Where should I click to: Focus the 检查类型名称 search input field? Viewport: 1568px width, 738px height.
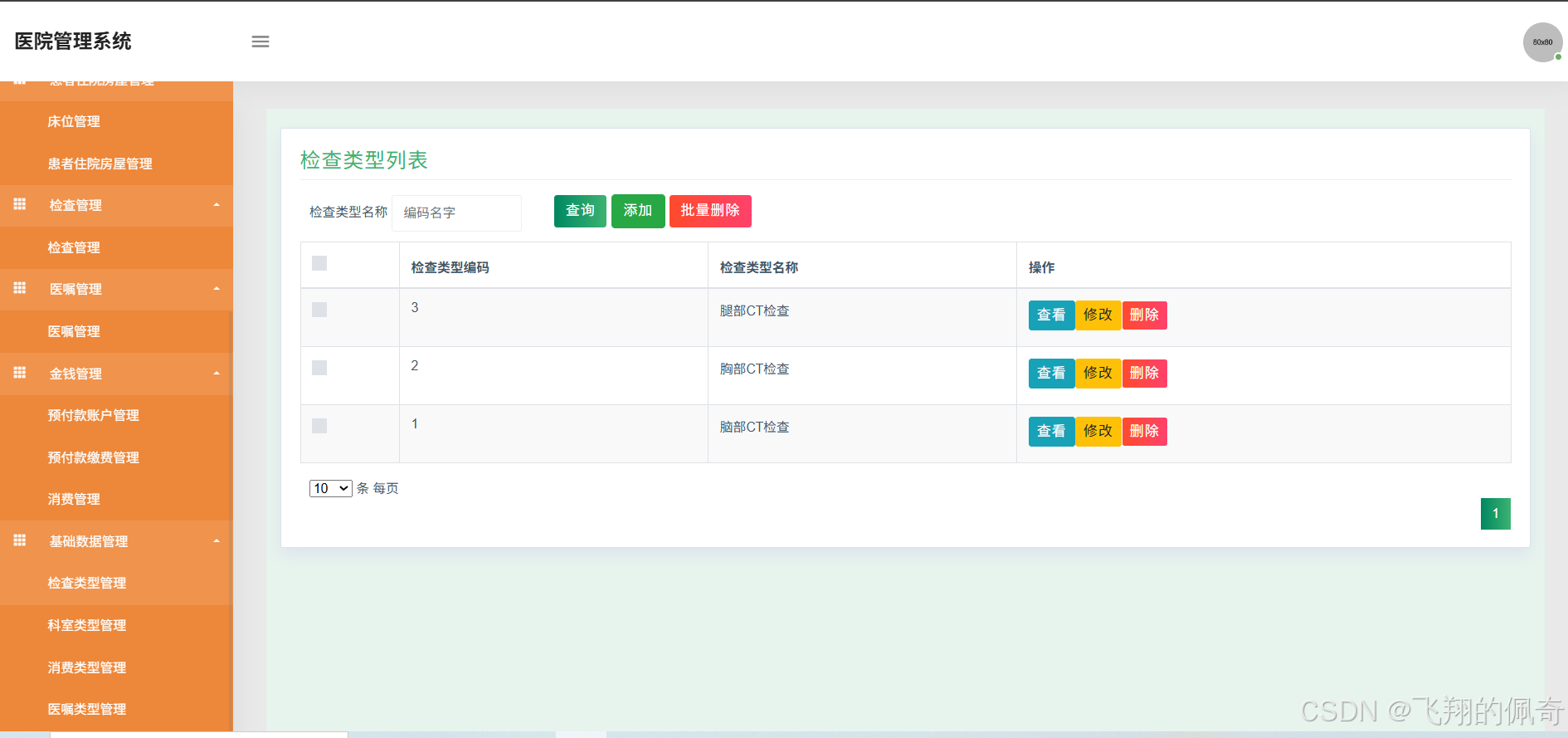coord(456,213)
